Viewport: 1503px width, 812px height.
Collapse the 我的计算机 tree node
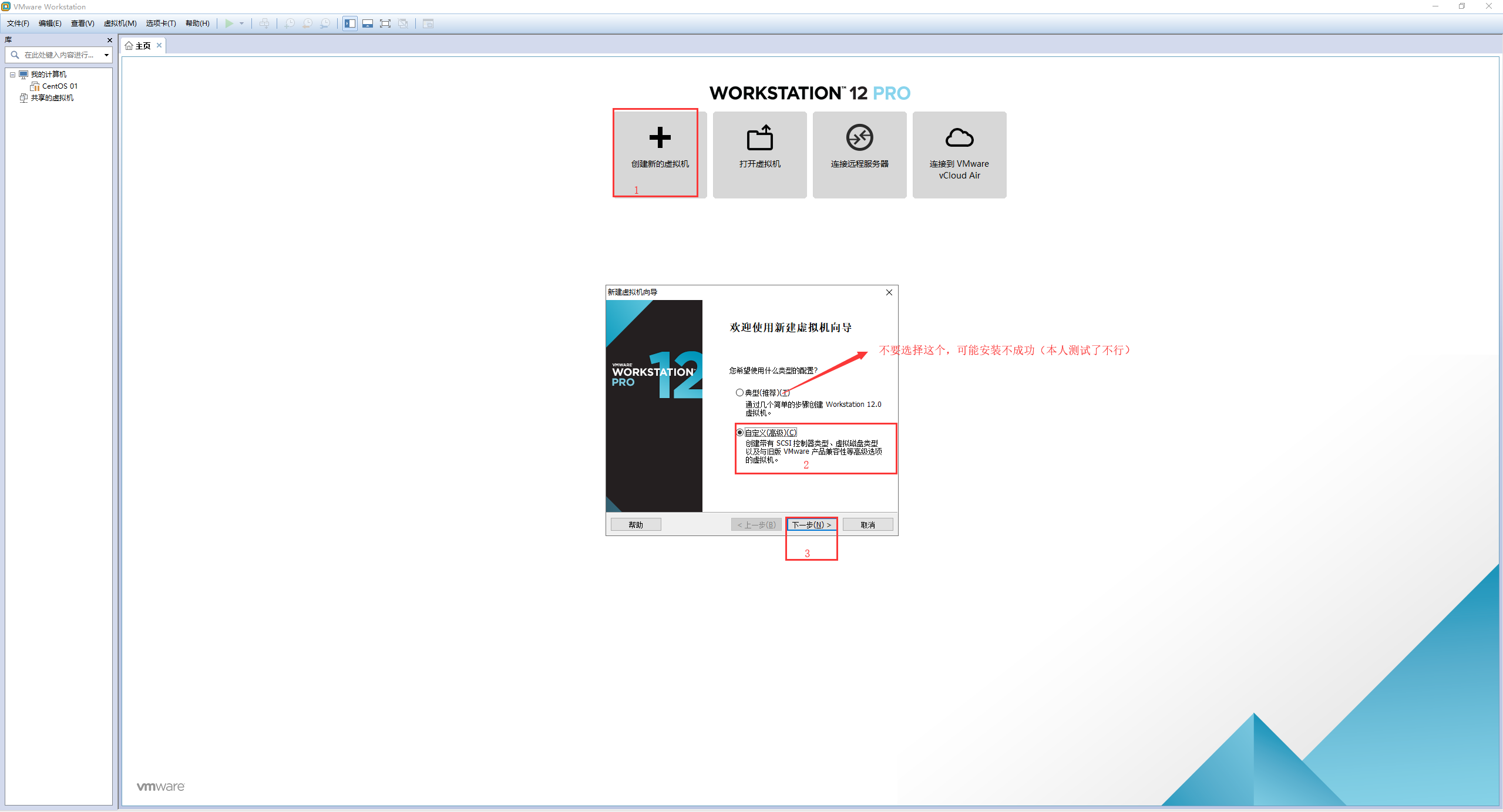pyautogui.click(x=13, y=74)
